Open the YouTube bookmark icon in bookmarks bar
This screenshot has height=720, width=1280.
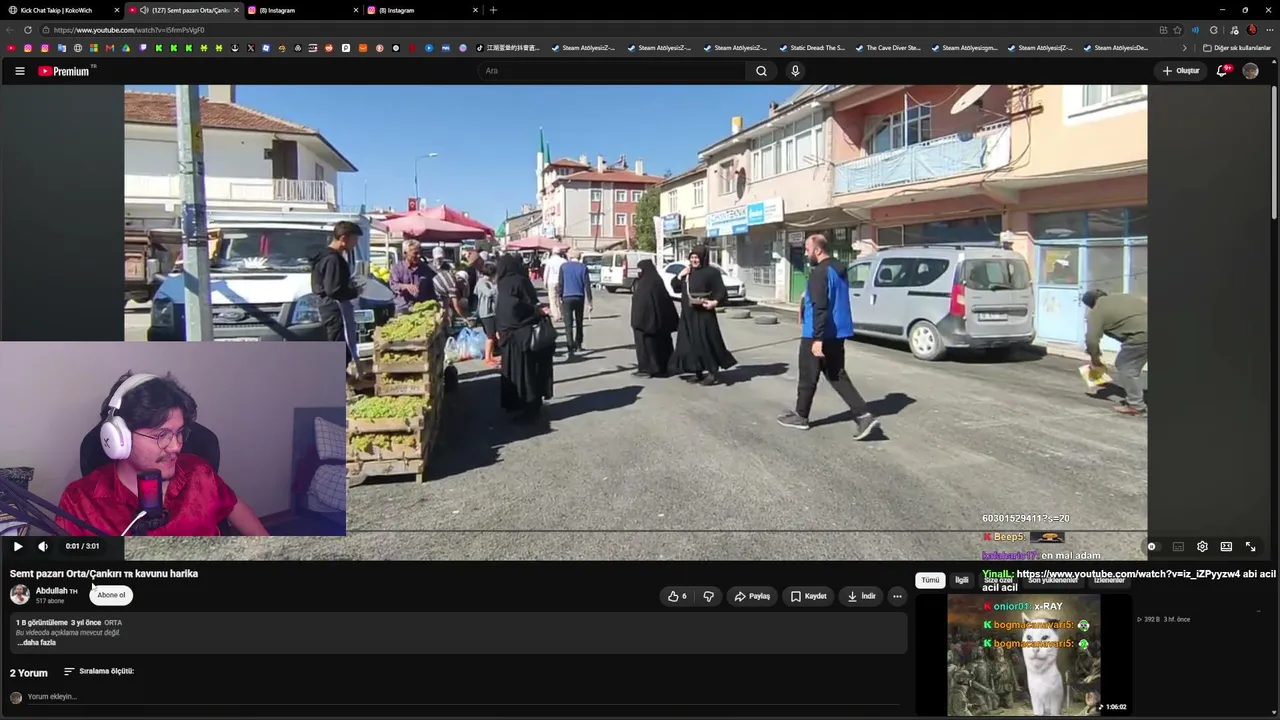tap(11, 48)
